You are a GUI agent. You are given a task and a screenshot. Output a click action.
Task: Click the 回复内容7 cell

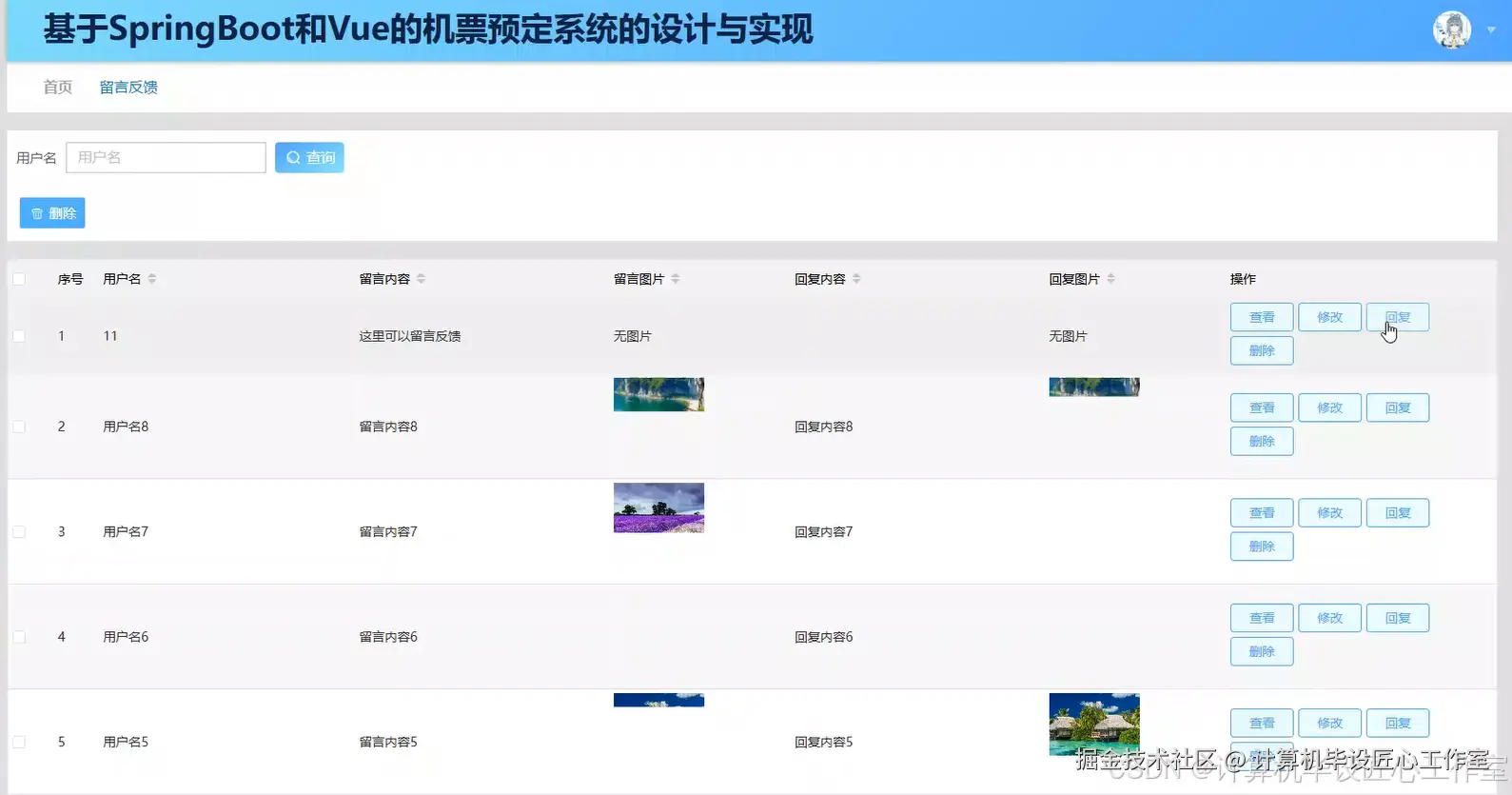click(824, 531)
